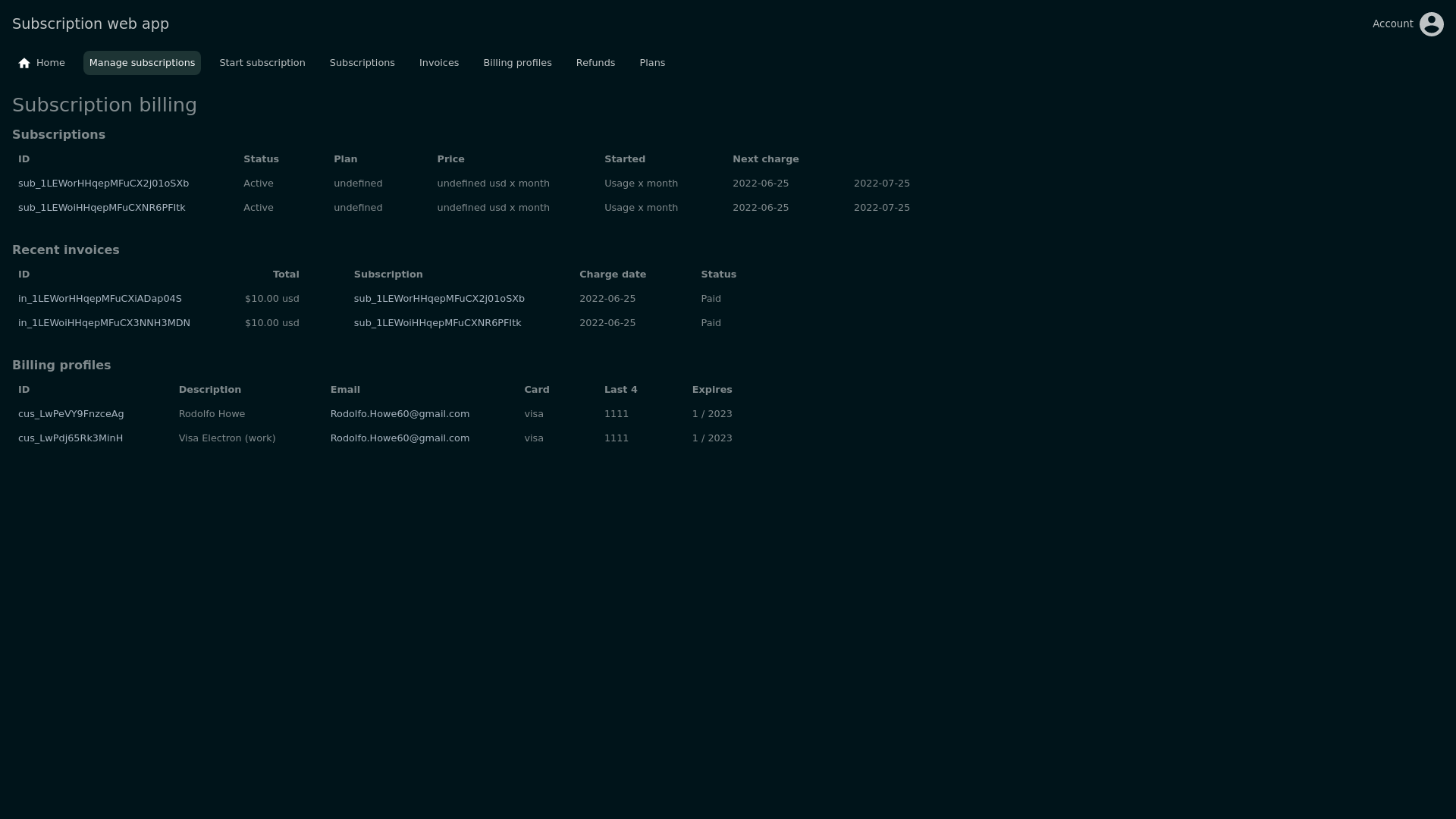Open the Account avatar icon

pos(1431,24)
